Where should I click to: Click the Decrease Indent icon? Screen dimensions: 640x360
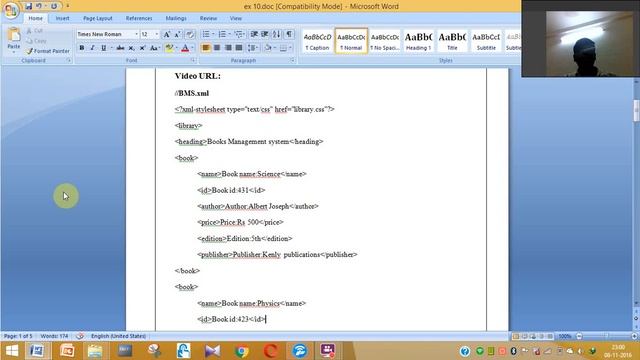254,34
